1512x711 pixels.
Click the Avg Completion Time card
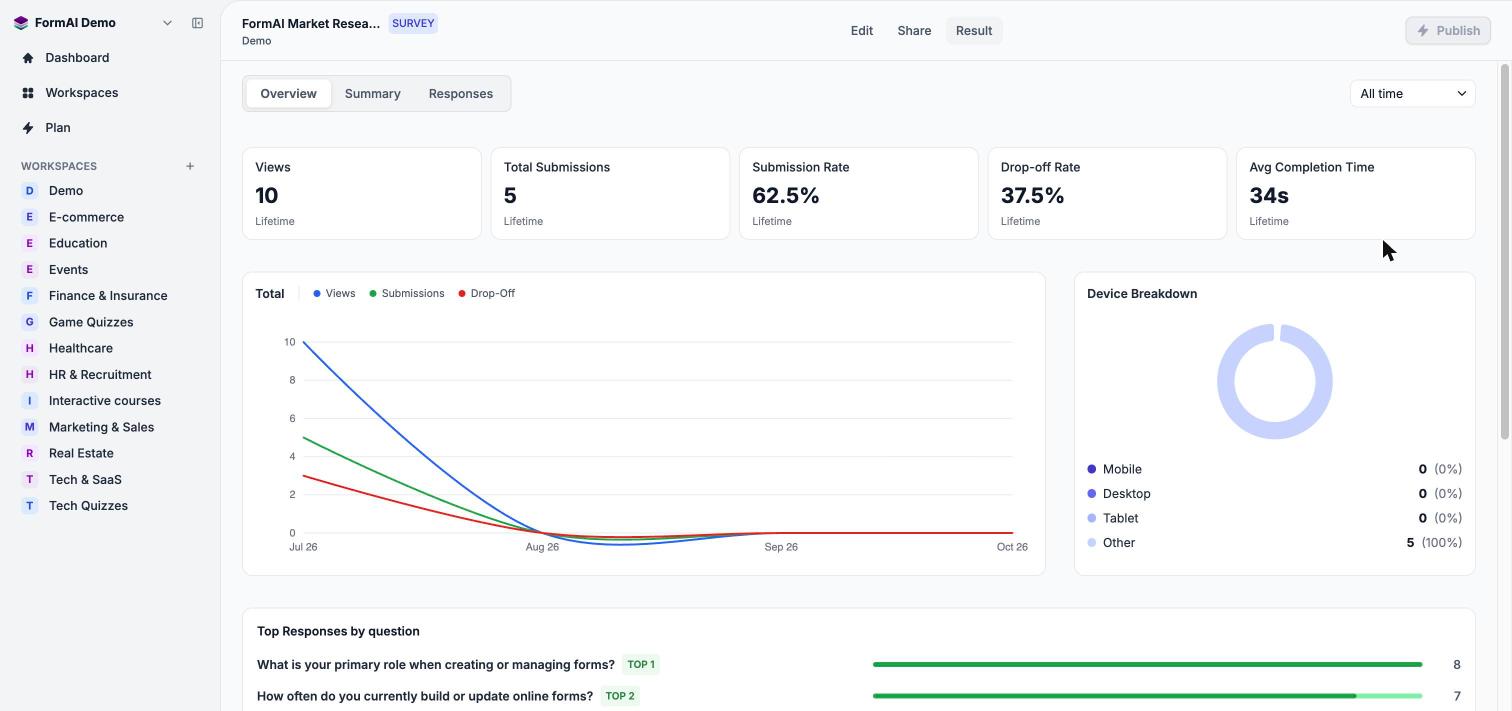(1356, 194)
